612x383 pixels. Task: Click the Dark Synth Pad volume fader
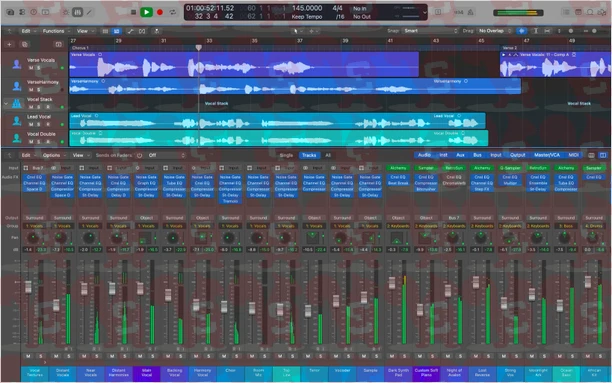point(392,283)
